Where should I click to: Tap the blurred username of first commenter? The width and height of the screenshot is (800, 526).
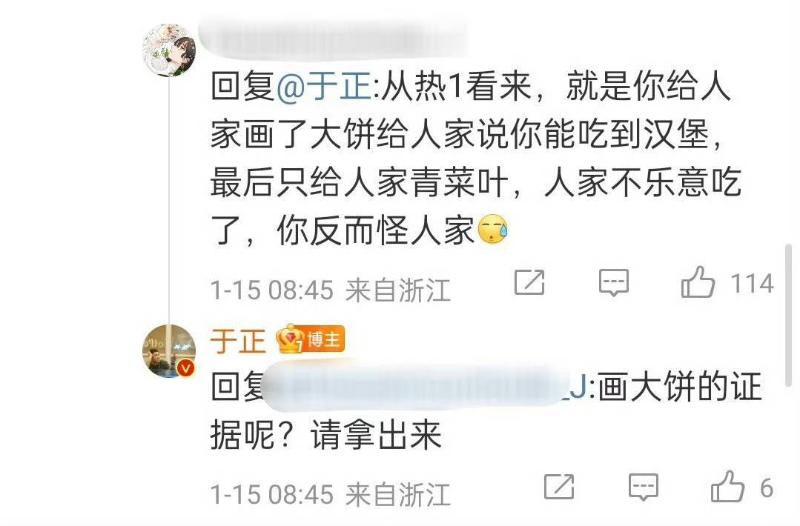click(x=334, y=37)
